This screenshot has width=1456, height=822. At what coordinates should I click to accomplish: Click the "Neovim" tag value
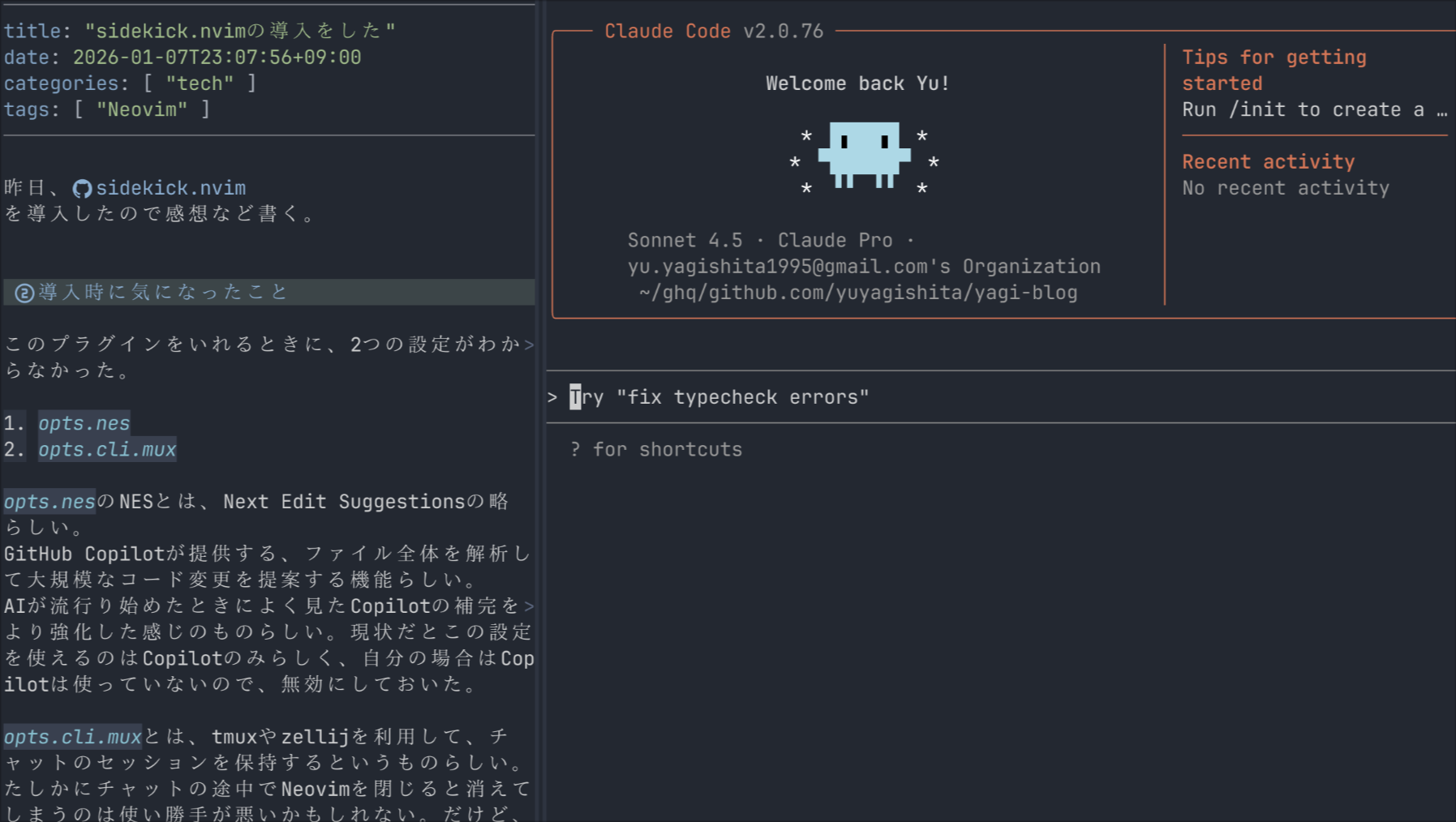[142, 109]
